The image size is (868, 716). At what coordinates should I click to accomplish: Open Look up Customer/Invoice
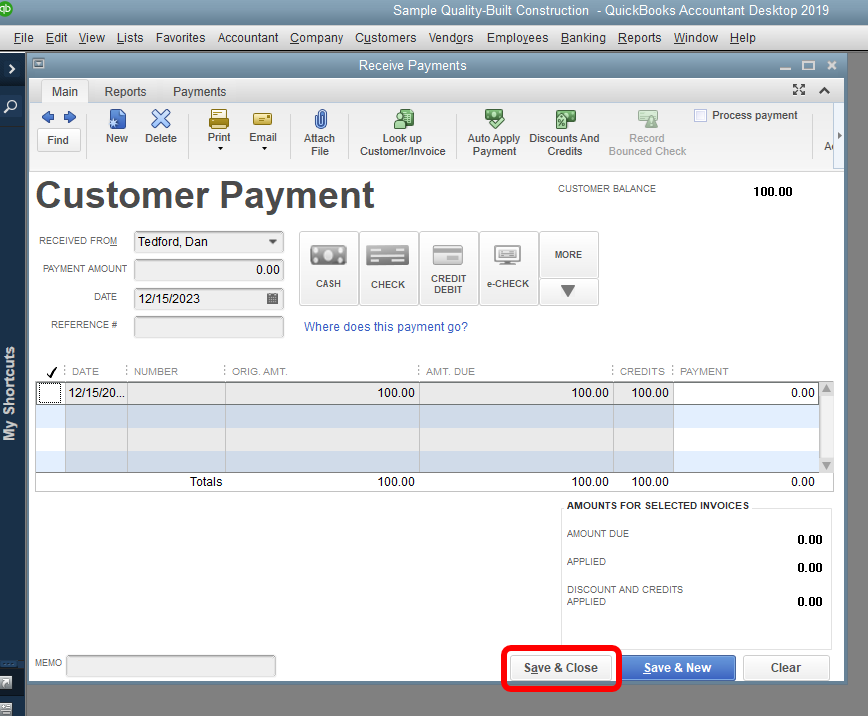pos(402,133)
